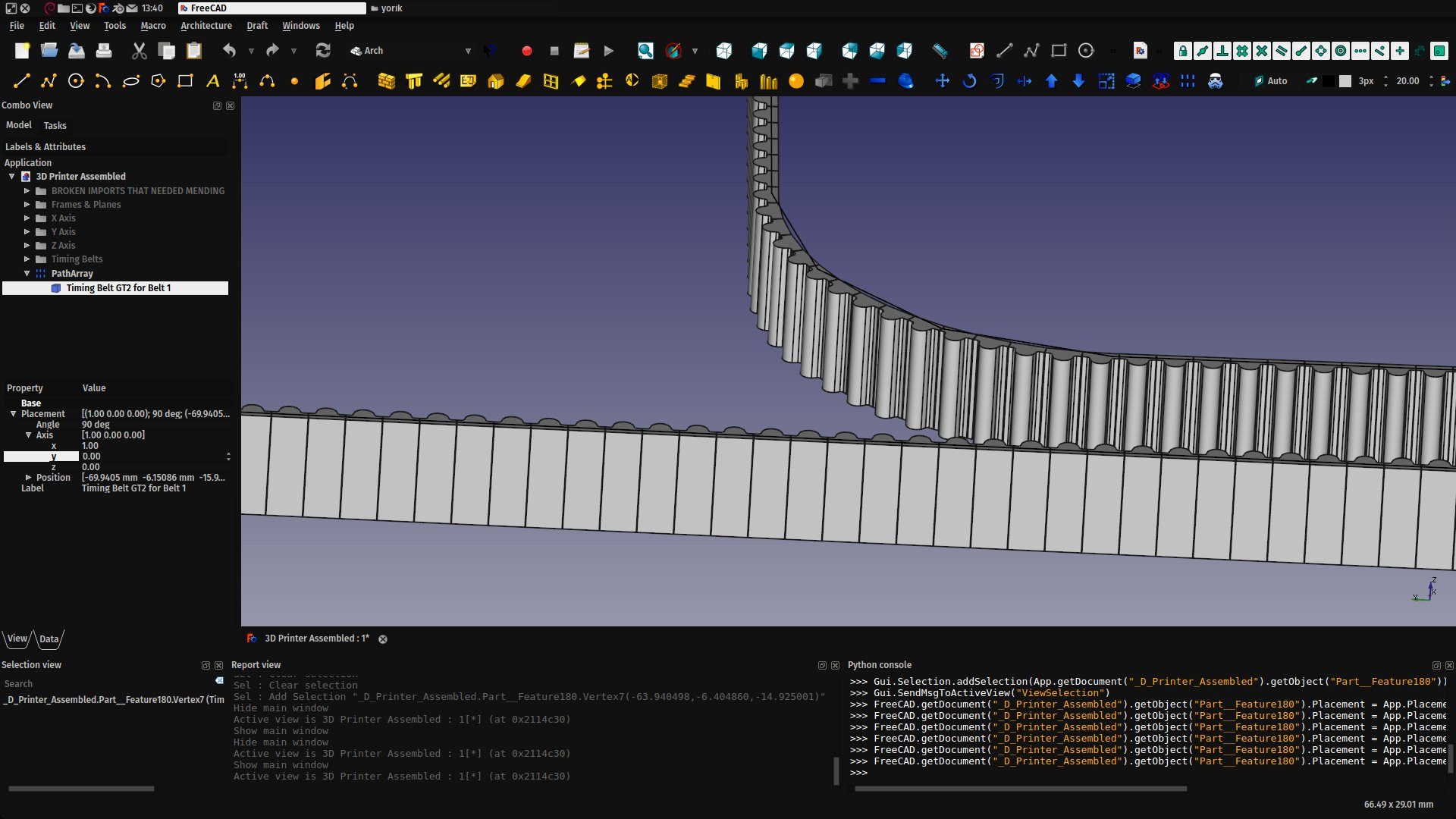Click the Measure distance ruler icon
Screen dimensions: 1456x819
point(940,51)
